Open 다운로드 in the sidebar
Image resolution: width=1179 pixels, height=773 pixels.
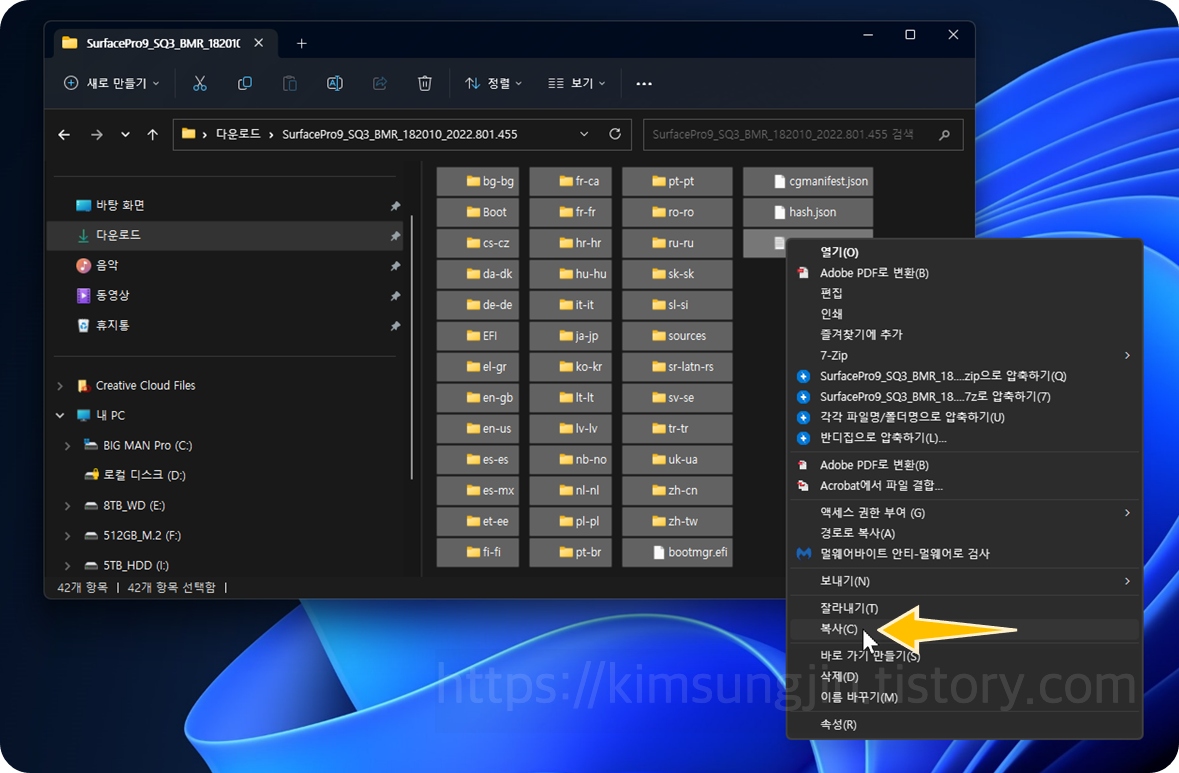[225, 235]
